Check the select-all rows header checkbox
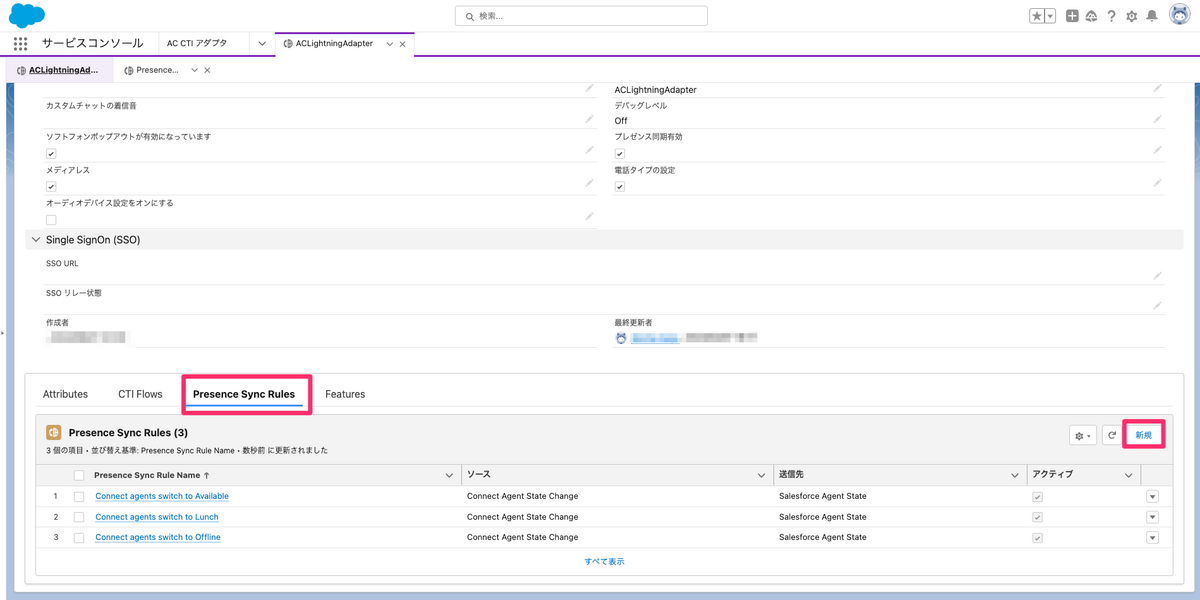Viewport: 1200px width, 600px height. [79, 475]
